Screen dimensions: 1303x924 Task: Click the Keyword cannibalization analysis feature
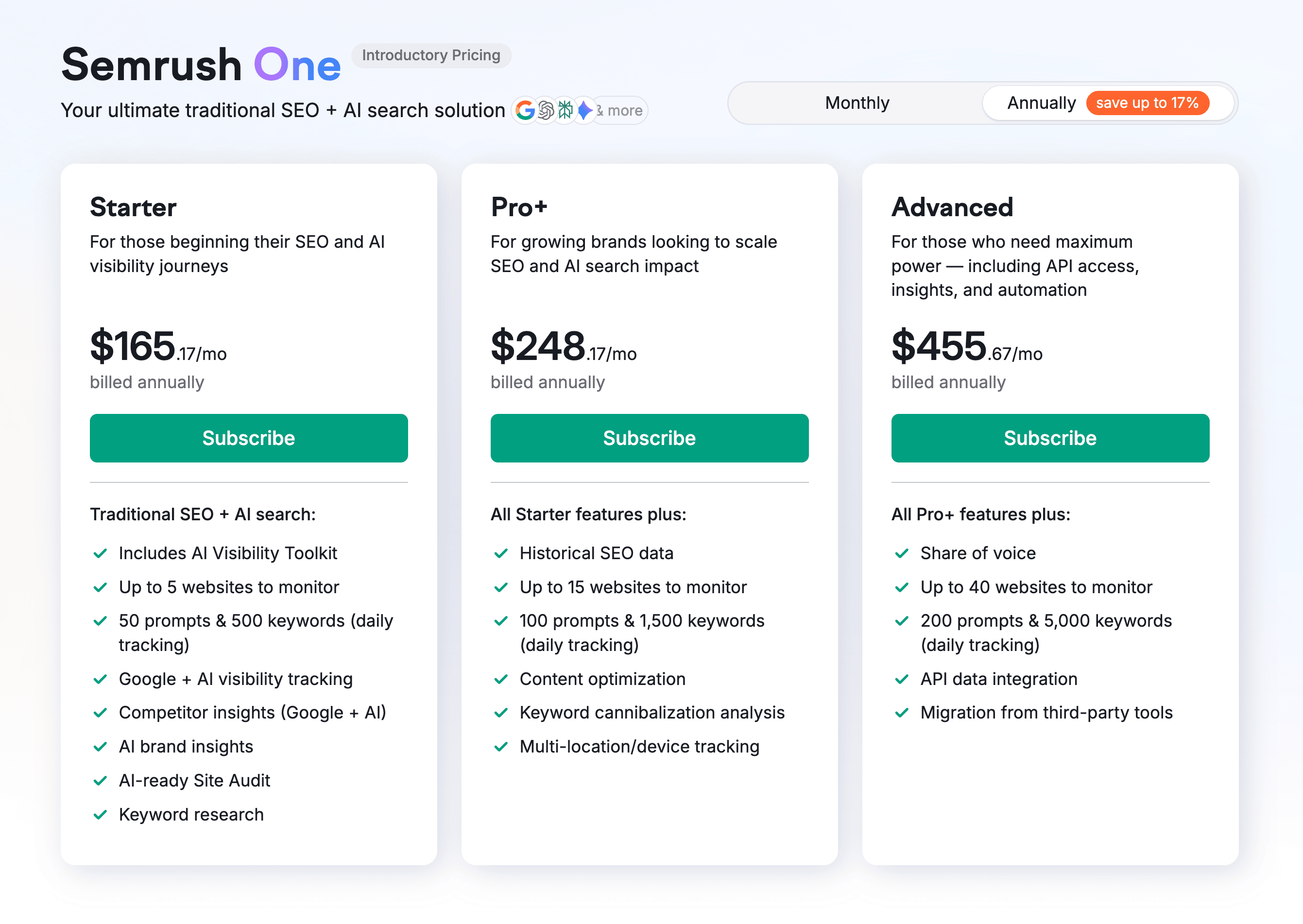tap(651, 712)
